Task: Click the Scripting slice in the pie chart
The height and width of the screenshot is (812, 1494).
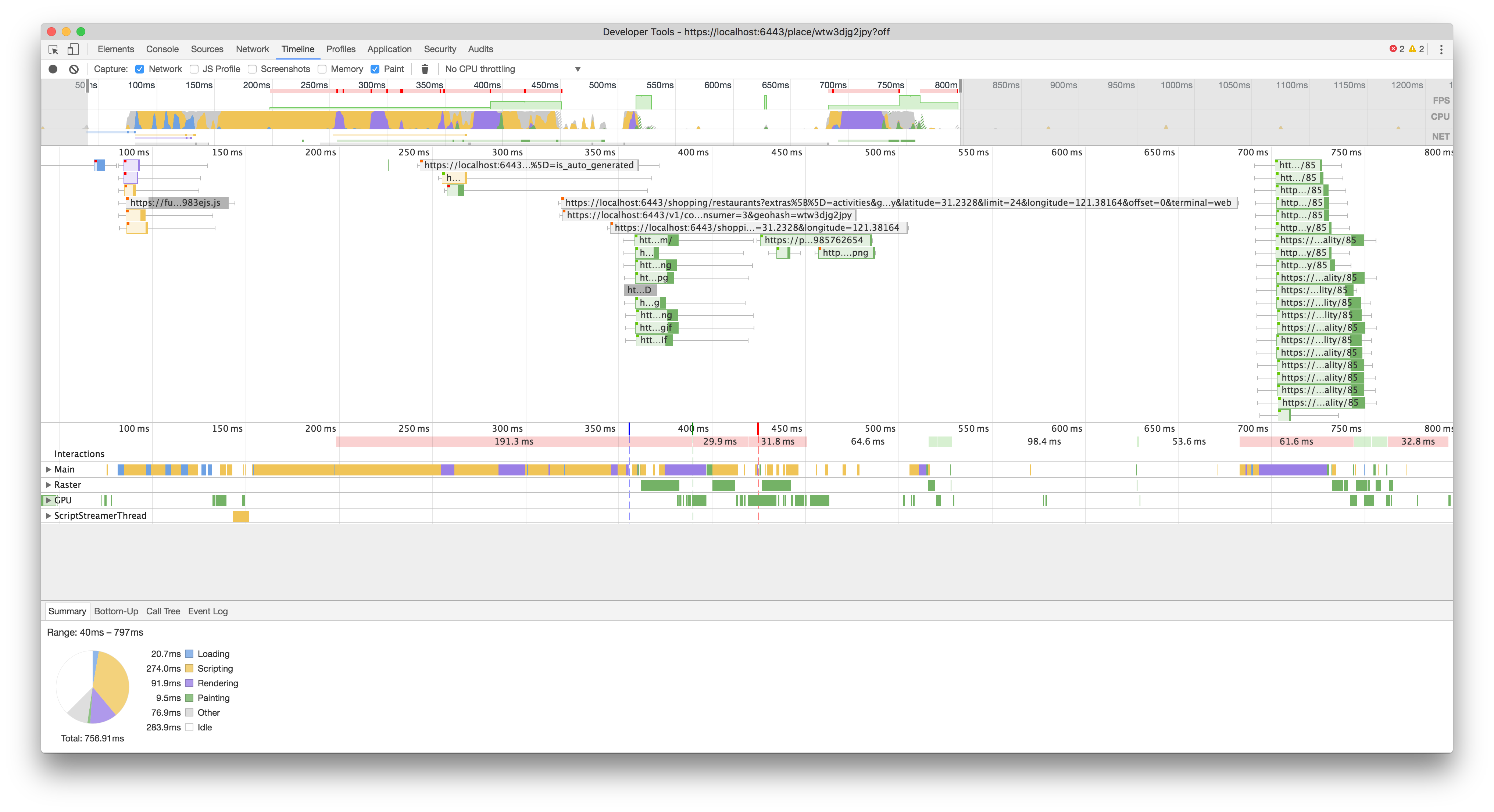Action: tap(111, 675)
